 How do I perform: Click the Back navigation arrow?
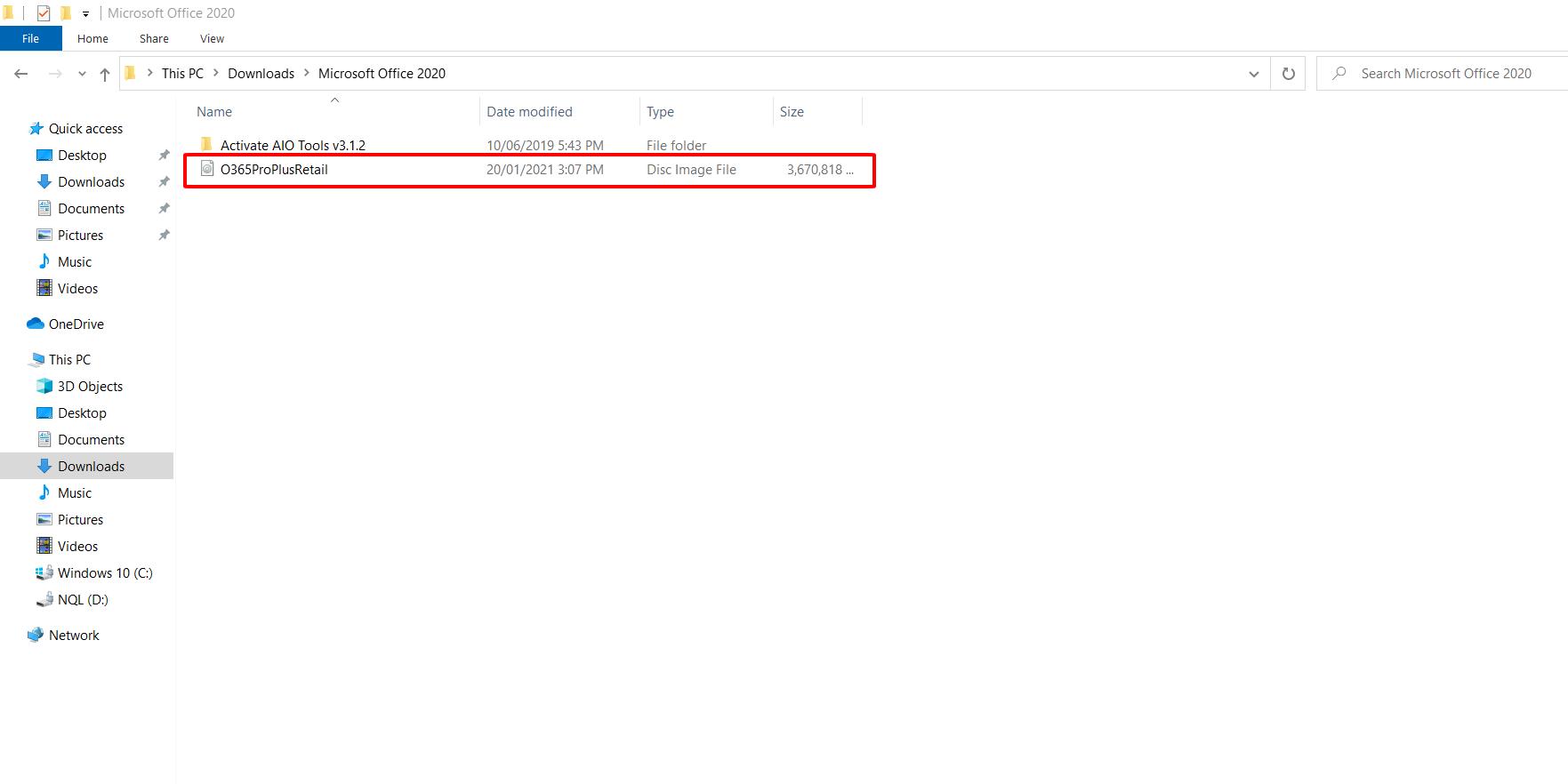(21, 74)
